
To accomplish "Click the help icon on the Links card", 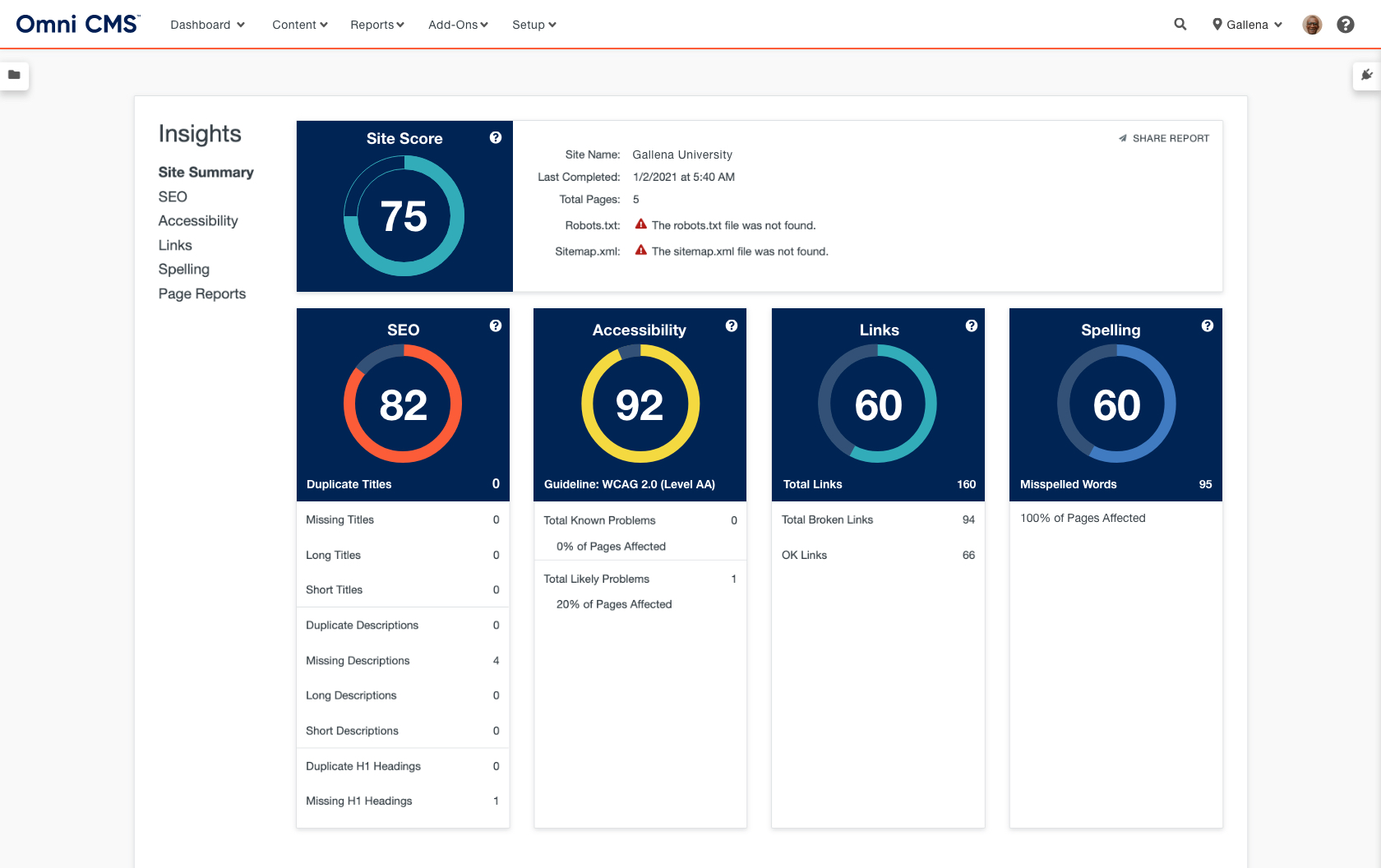I will tap(971, 326).
